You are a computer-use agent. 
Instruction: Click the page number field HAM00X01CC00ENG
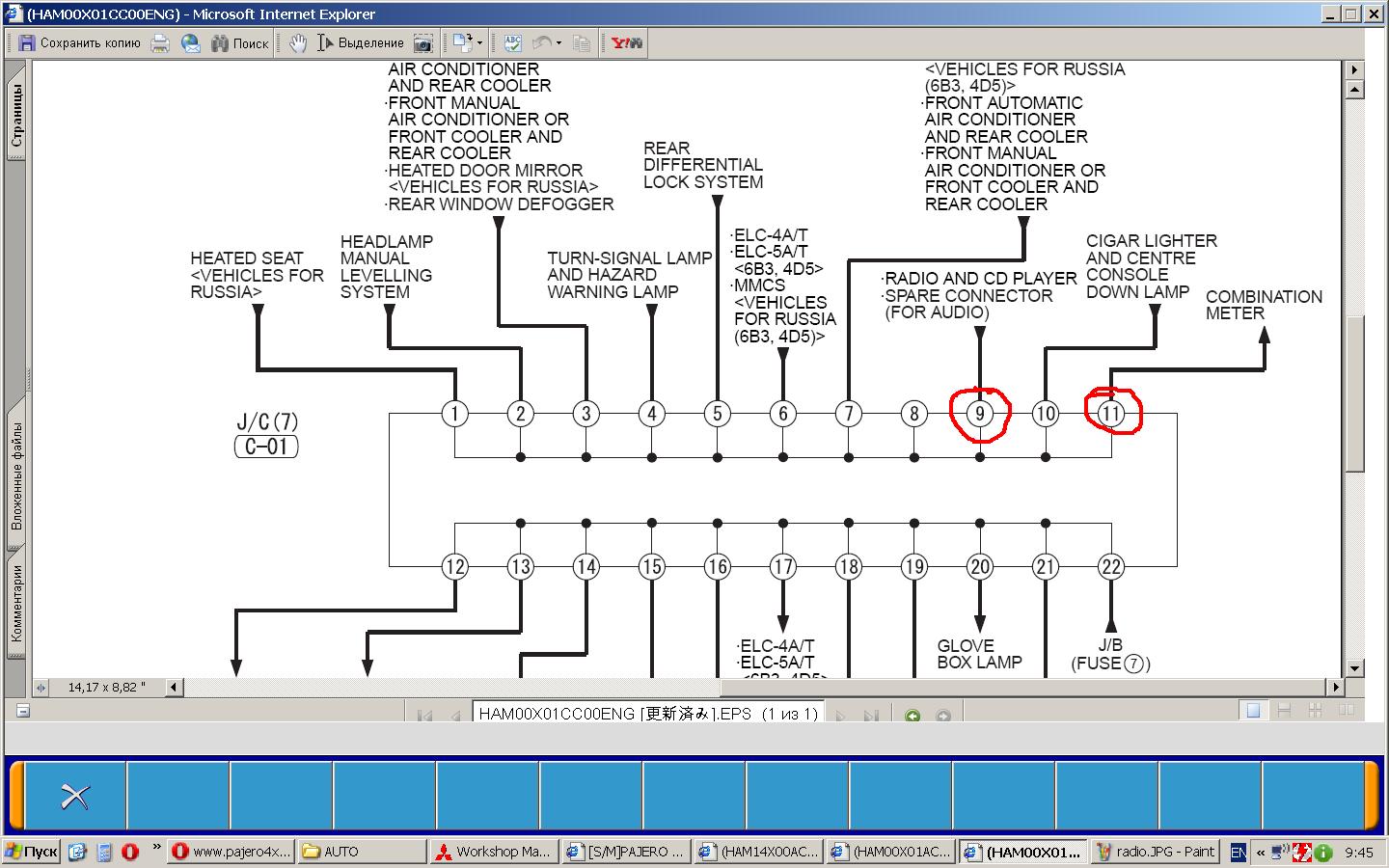[648, 714]
